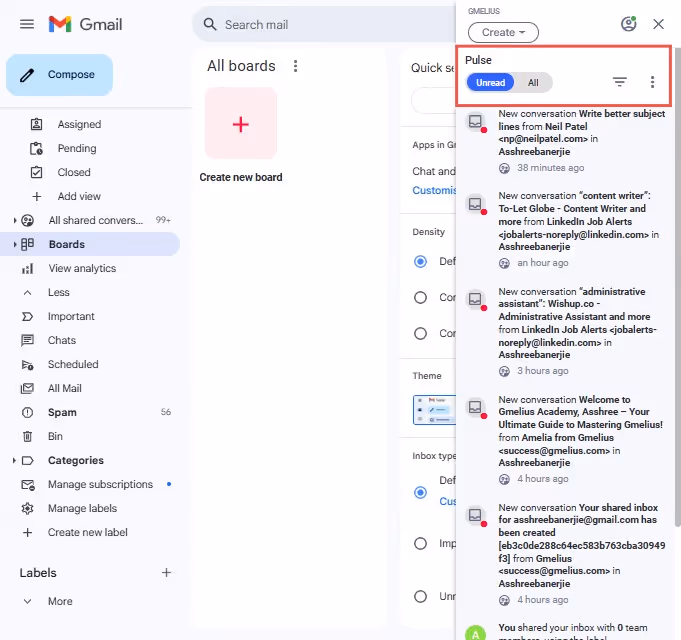Expand All shared conversations arrow
681x640 pixels.
click(14, 221)
